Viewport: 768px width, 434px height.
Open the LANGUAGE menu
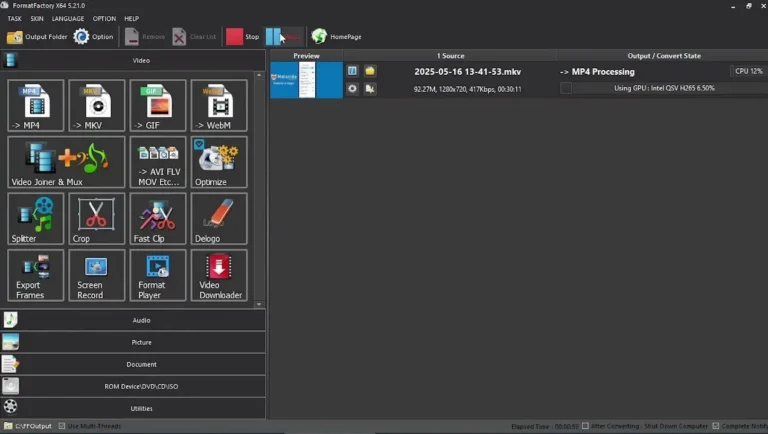[68, 19]
